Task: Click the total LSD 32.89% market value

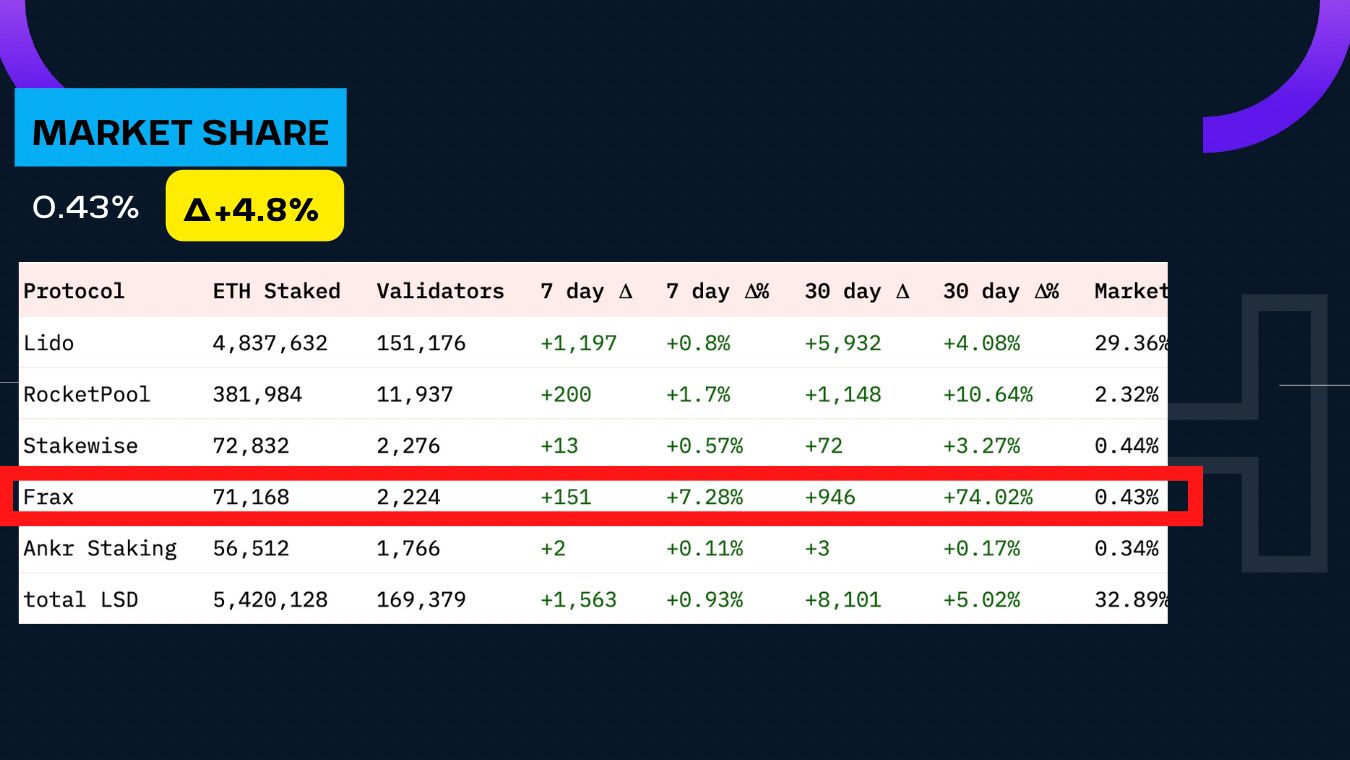Action: coord(1131,600)
